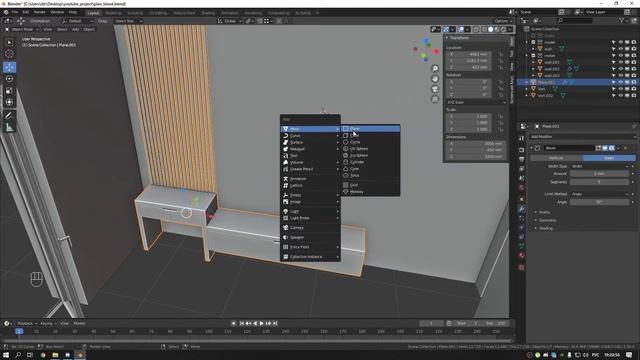This screenshot has height=360, width=640.
Task: Select the Scale tool in viewport toolbar
Action: [x=9, y=91]
